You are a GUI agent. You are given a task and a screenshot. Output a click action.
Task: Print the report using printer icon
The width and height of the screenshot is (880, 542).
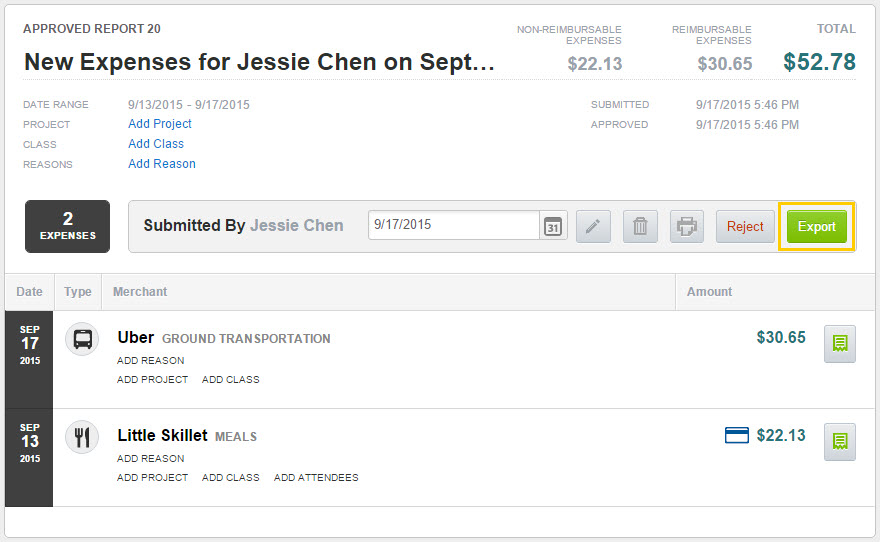[687, 227]
